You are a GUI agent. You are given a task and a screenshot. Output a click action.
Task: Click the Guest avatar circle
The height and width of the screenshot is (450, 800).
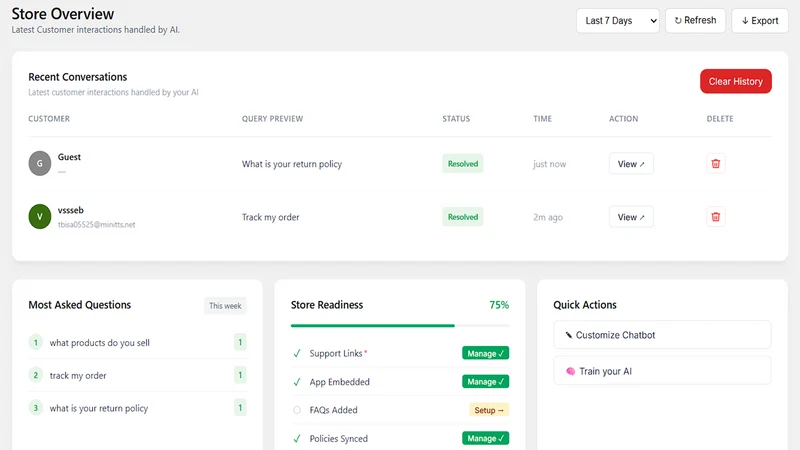click(x=40, y=163)
